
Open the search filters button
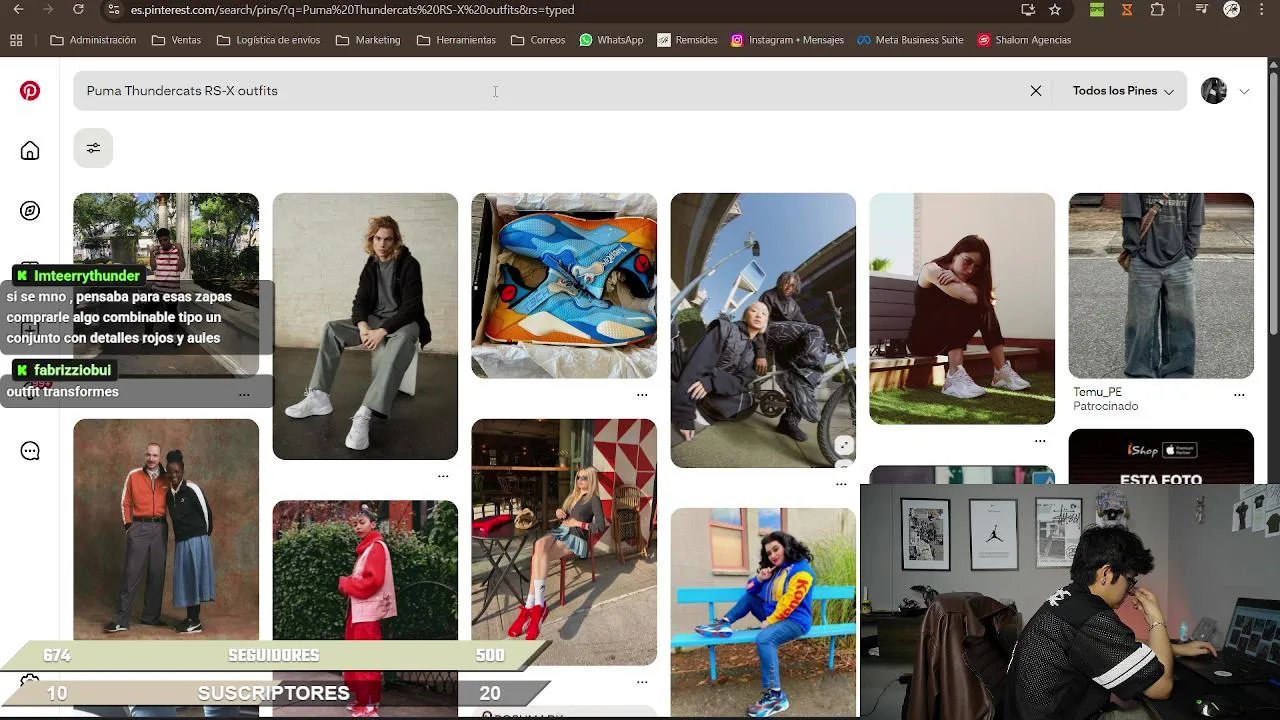coord(93,148)
